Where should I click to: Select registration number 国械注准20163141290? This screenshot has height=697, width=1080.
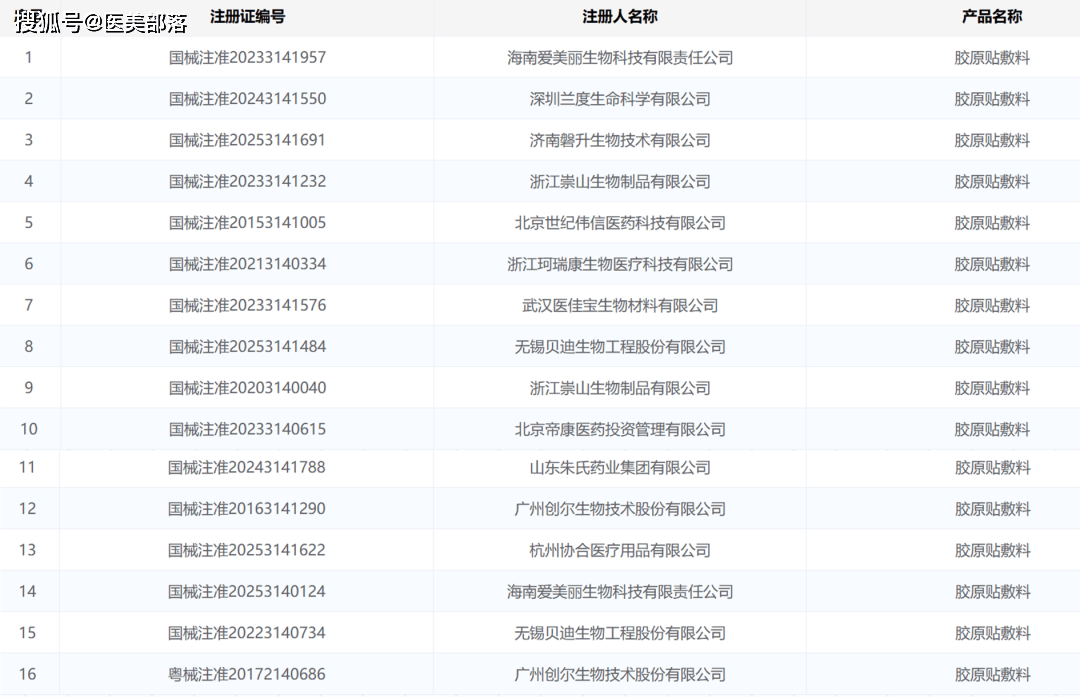[247, 509]
